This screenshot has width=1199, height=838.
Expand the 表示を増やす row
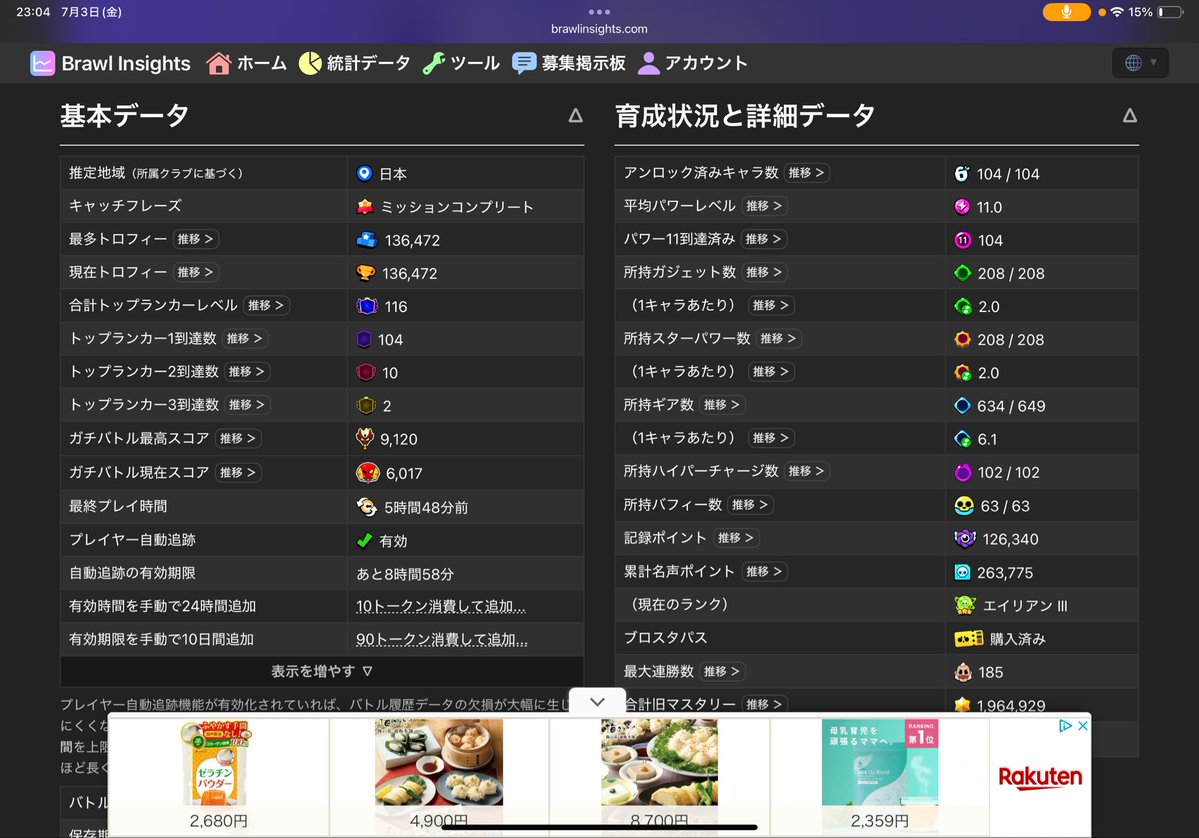coord(322,671)
